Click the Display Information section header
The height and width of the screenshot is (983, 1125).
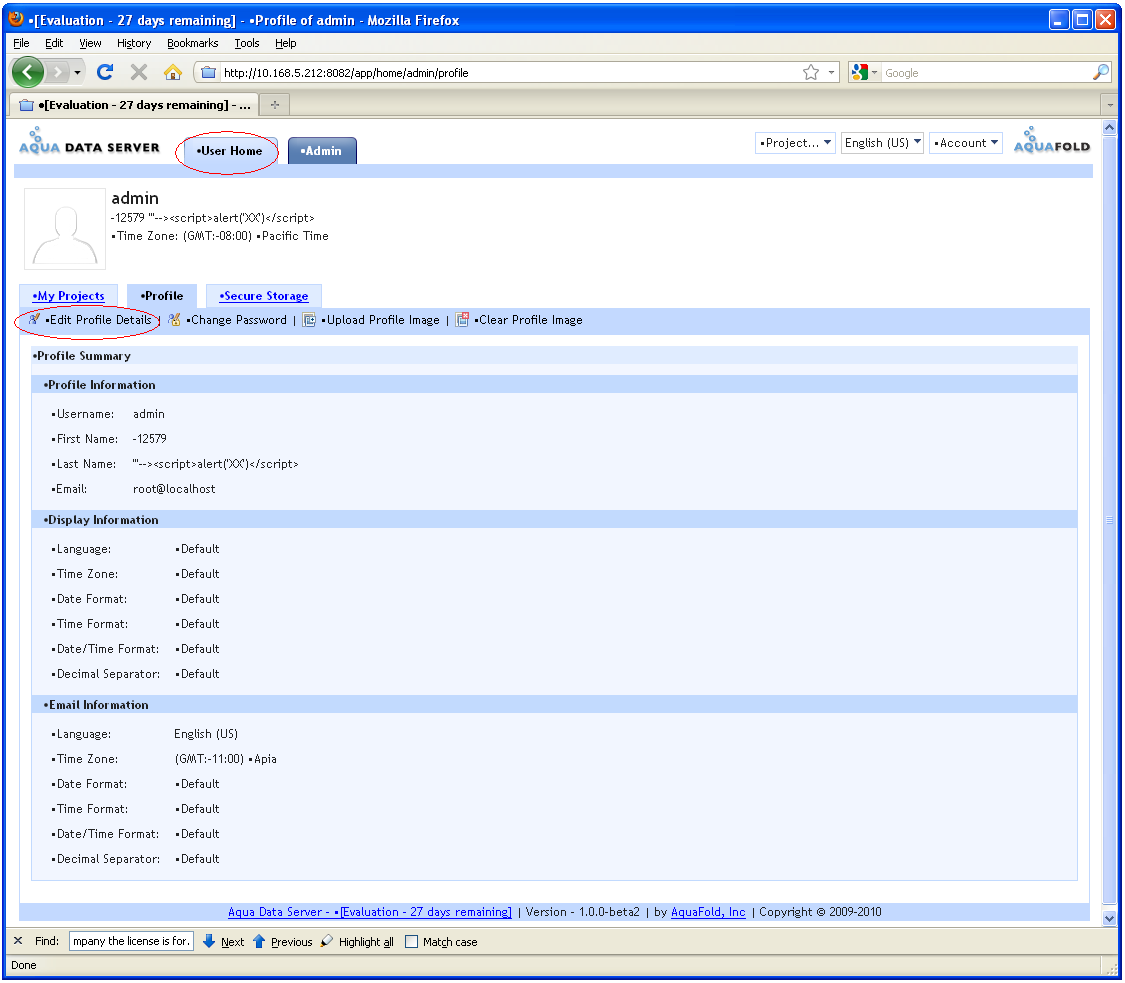(x=554, y=519)
